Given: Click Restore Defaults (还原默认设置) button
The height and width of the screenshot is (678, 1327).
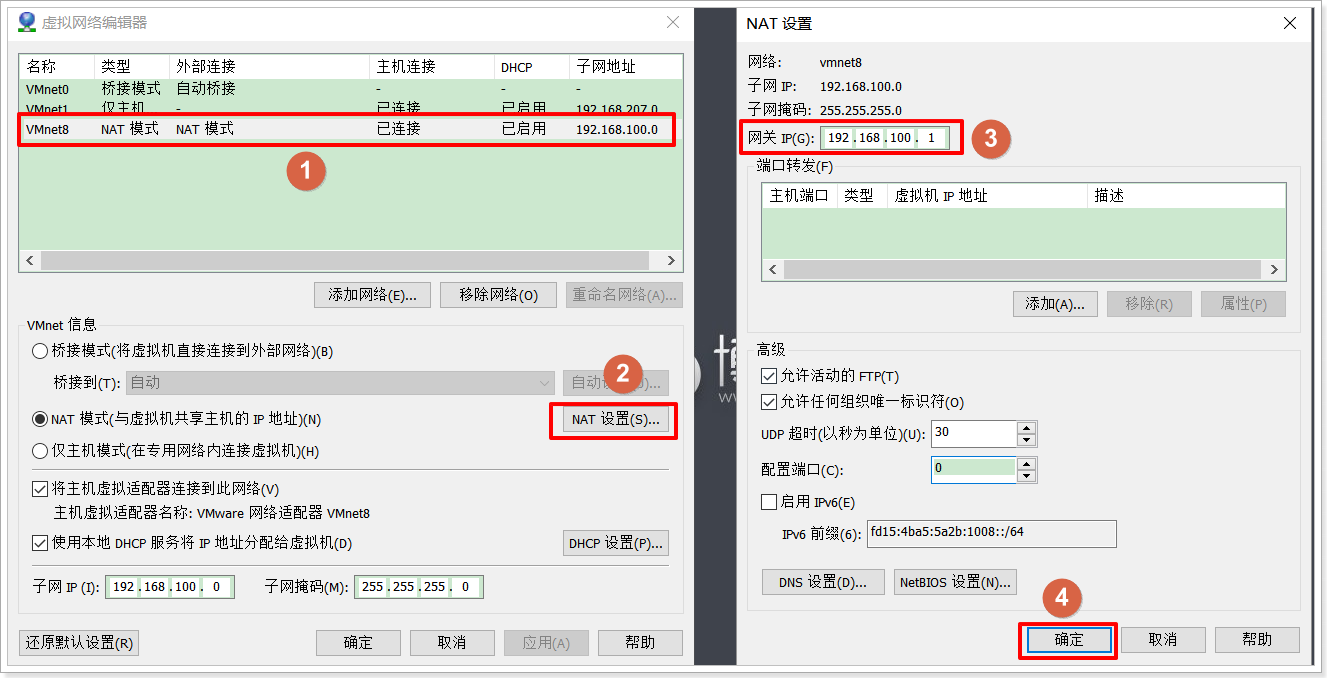Looking at the screenshot, I should (x=79, y=643).
